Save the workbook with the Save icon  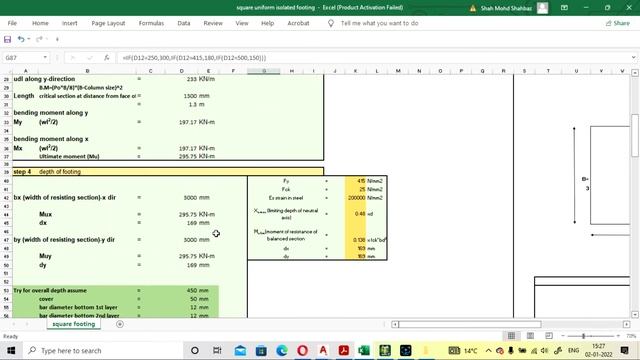pos(7,39)
